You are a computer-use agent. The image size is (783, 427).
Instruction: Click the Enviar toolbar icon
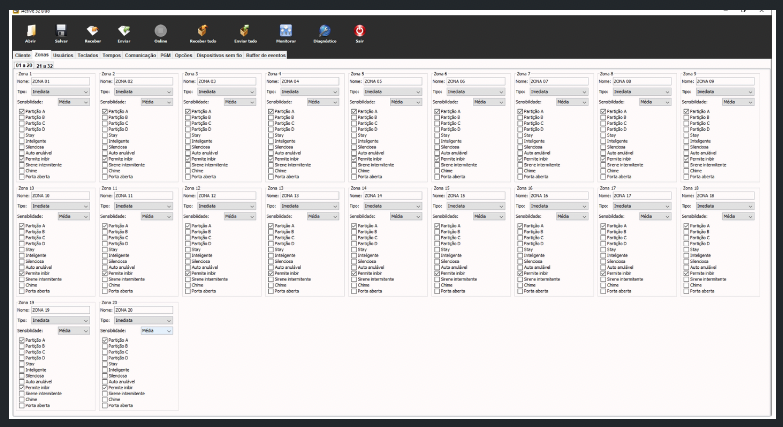tap(124, 31)
